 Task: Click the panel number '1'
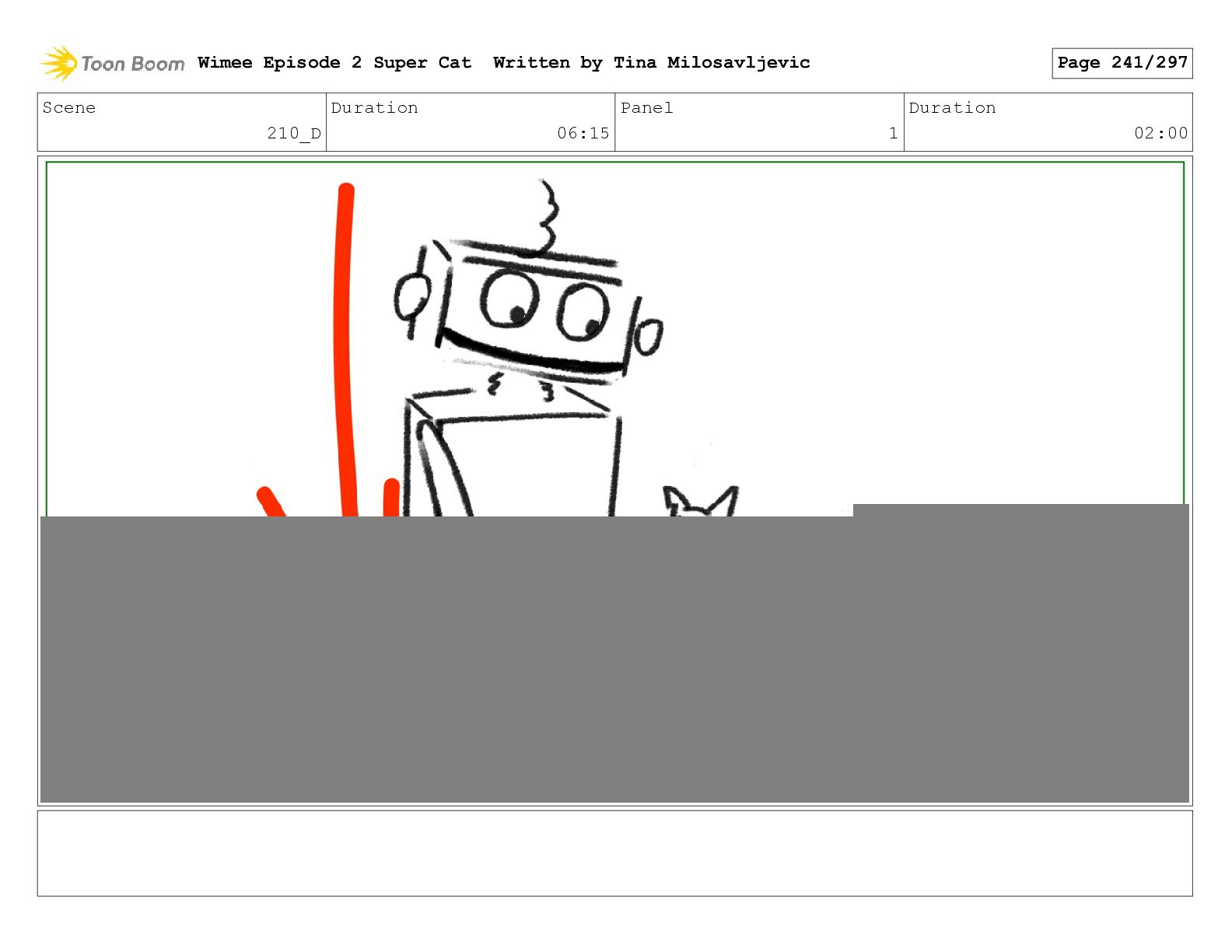pos(893,133)
